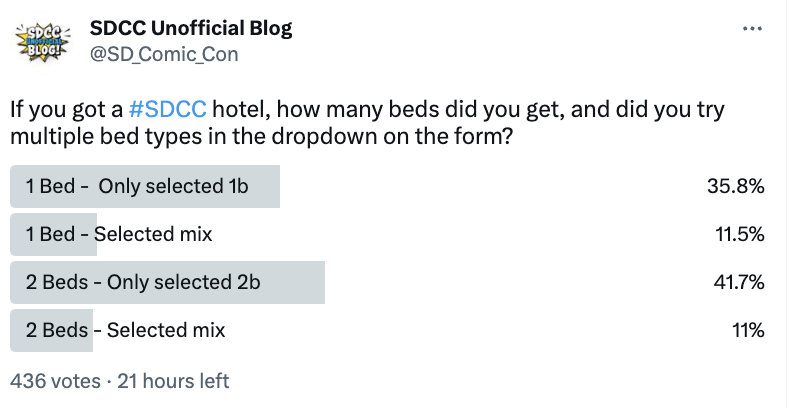792x408 pixels.
Task: Click the short shaded bar of 11% option
Action: coord(52,330)
